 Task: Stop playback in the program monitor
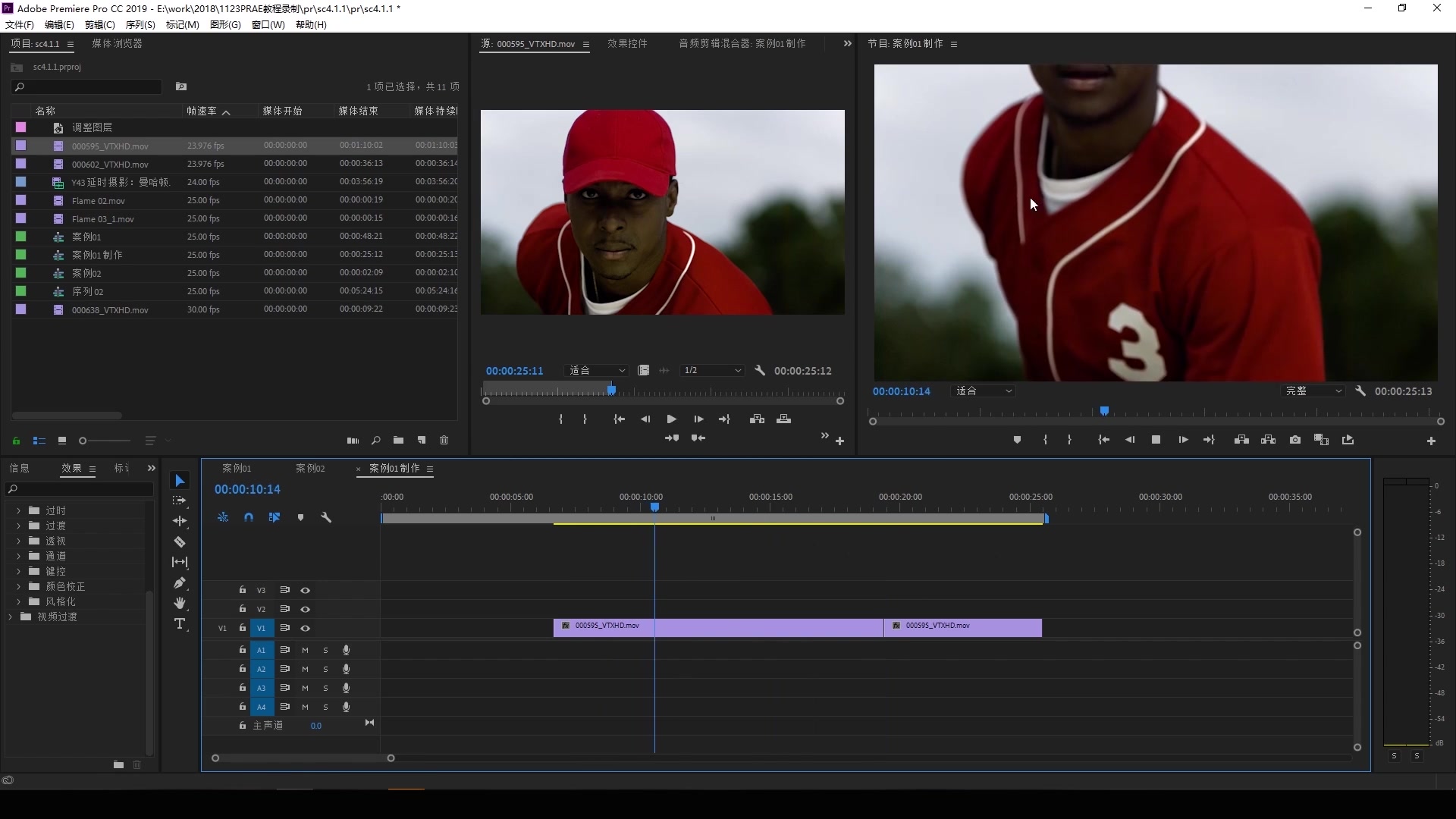tap(1156, 440)
